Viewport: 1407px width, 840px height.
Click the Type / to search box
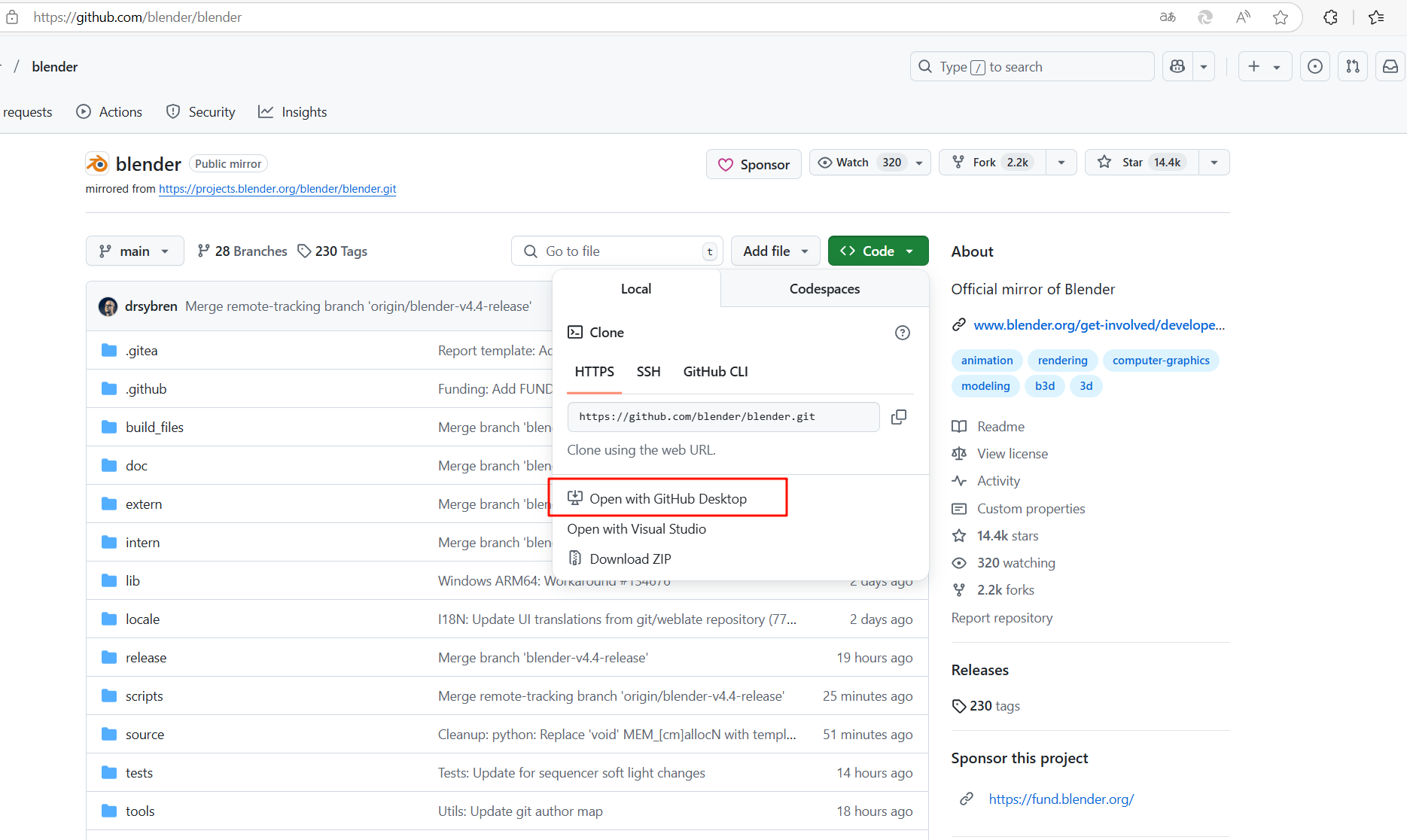tap(1031, 67)
